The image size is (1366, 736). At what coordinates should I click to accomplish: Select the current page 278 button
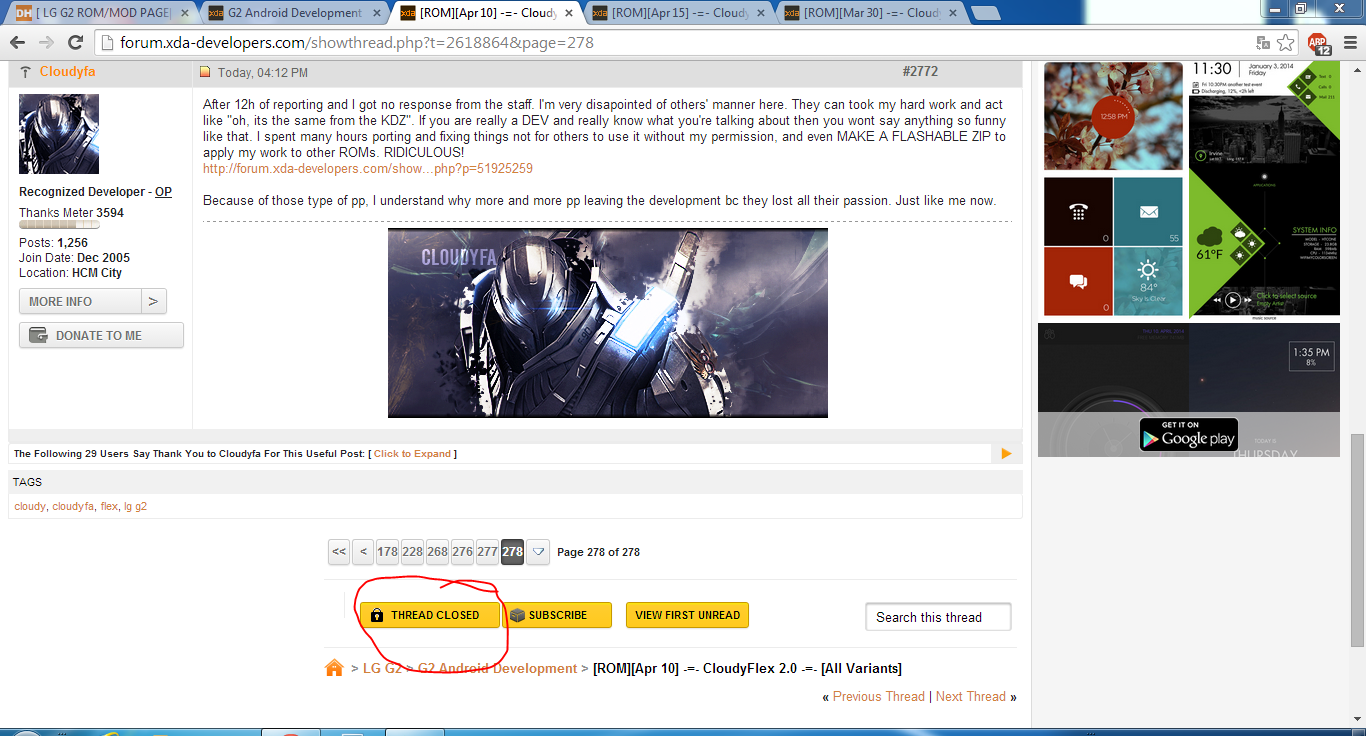click(x=512, y=552)
